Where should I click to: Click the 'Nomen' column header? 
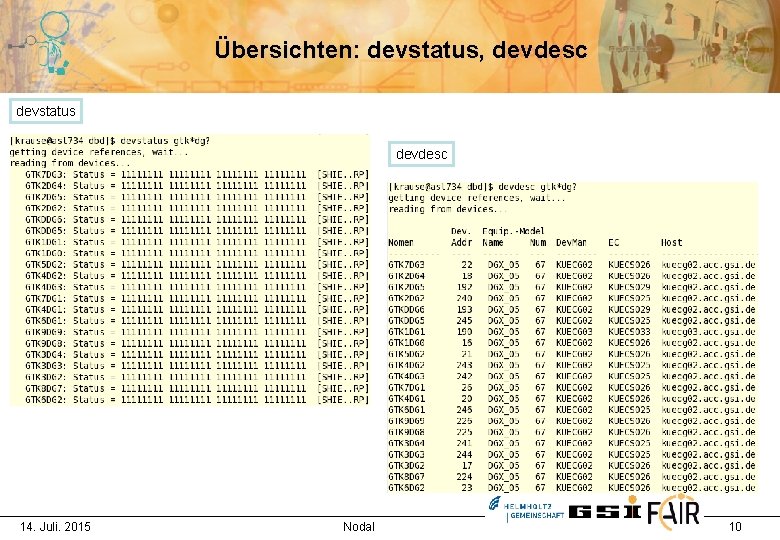[x=401, y=243]
